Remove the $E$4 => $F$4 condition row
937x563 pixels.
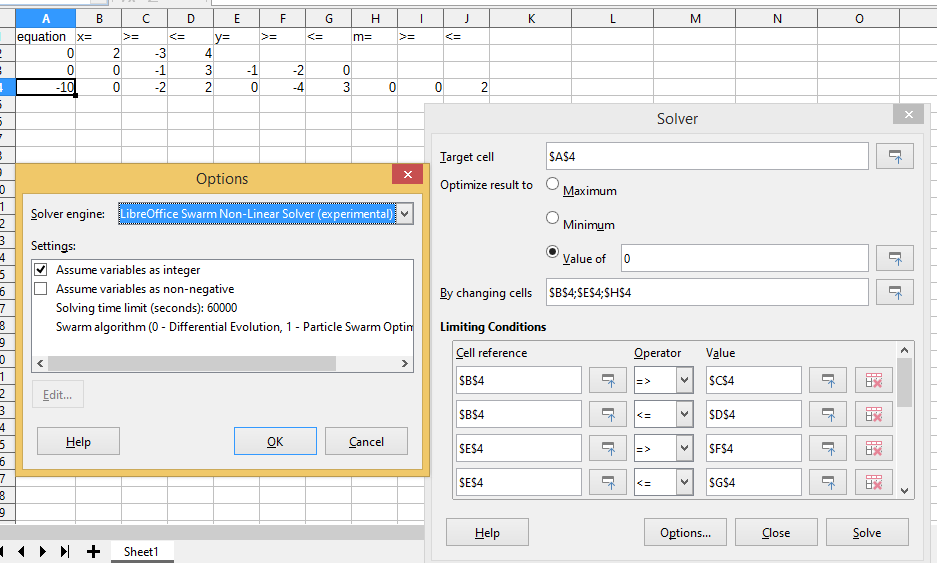(x=874, y=448)
